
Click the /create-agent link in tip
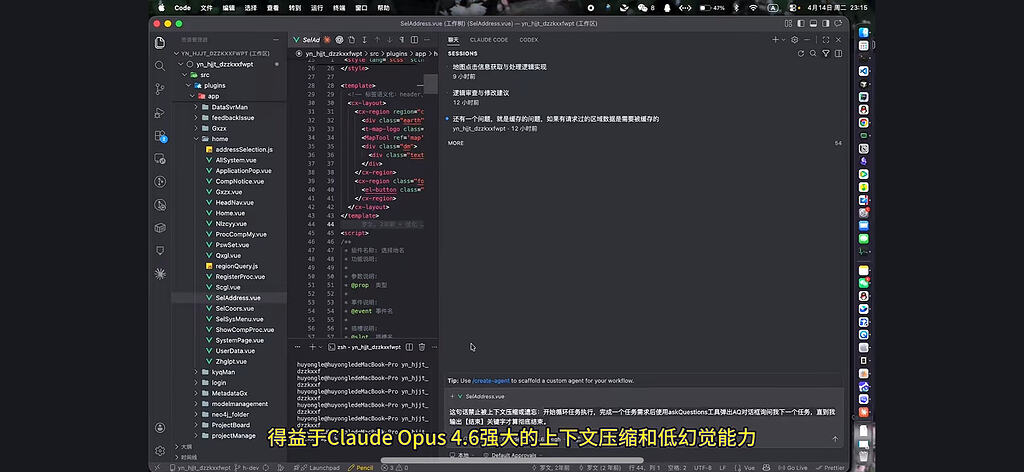(x=490, y=381)
